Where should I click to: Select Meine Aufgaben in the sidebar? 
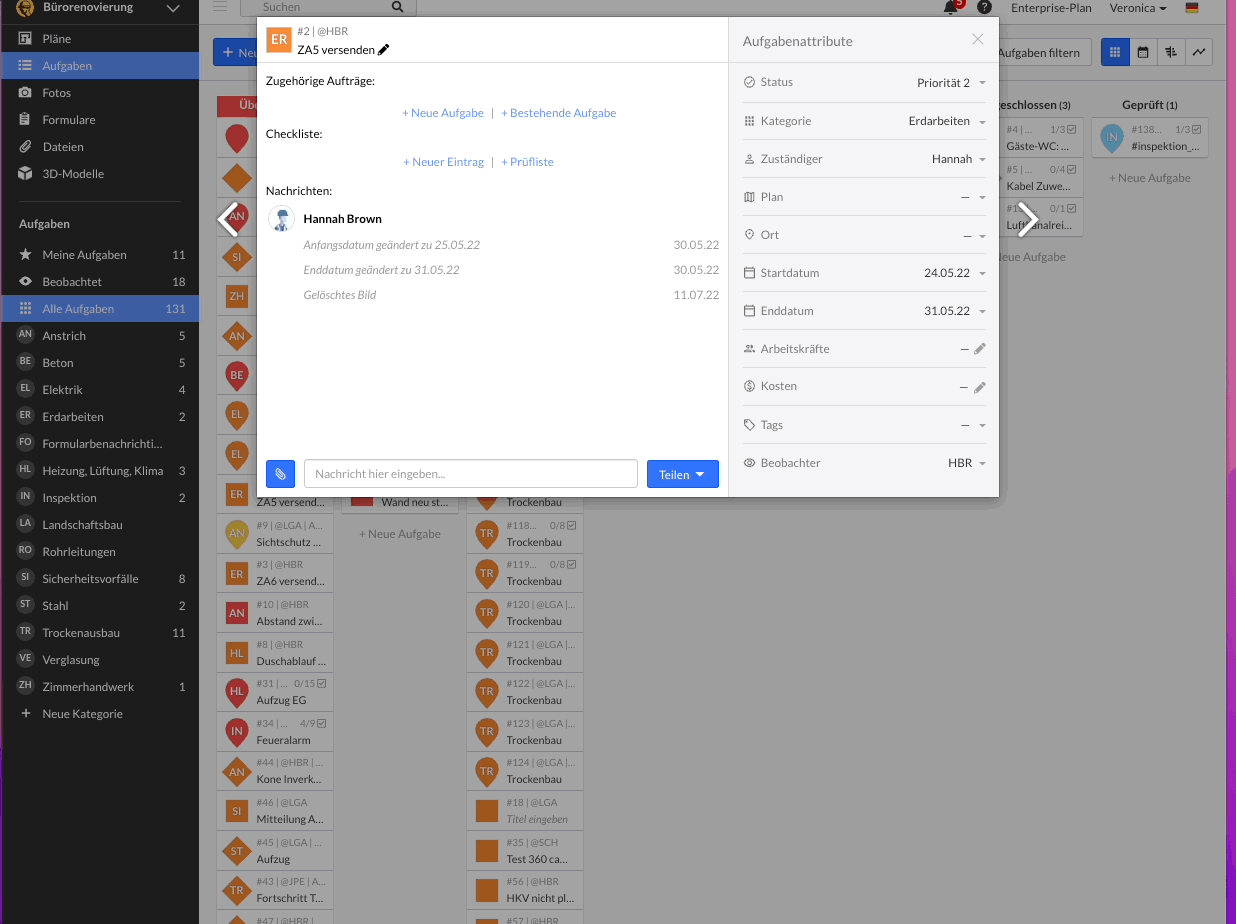pos(100,255)
